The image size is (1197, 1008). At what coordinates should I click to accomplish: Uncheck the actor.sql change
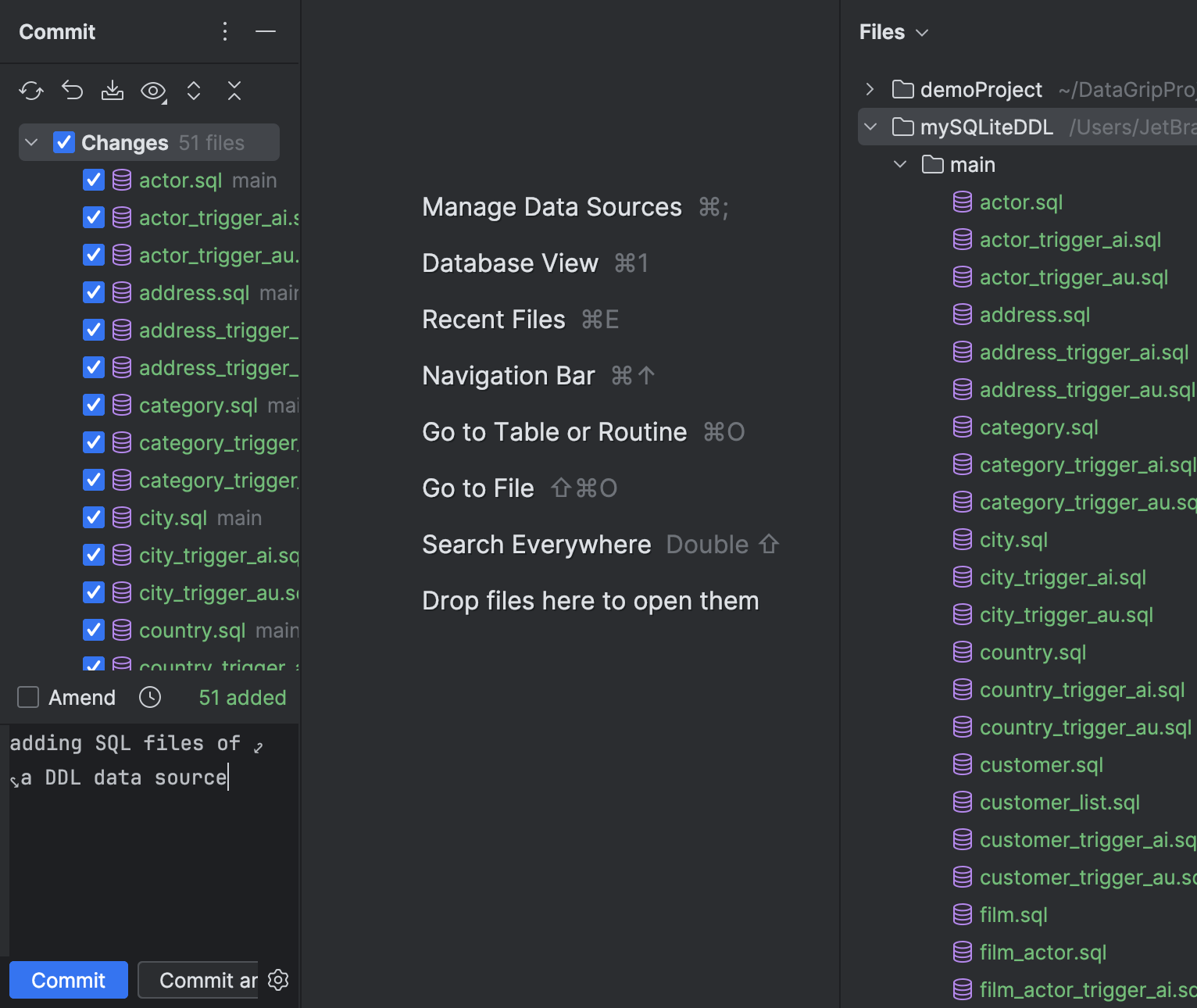tap(93, 180)
